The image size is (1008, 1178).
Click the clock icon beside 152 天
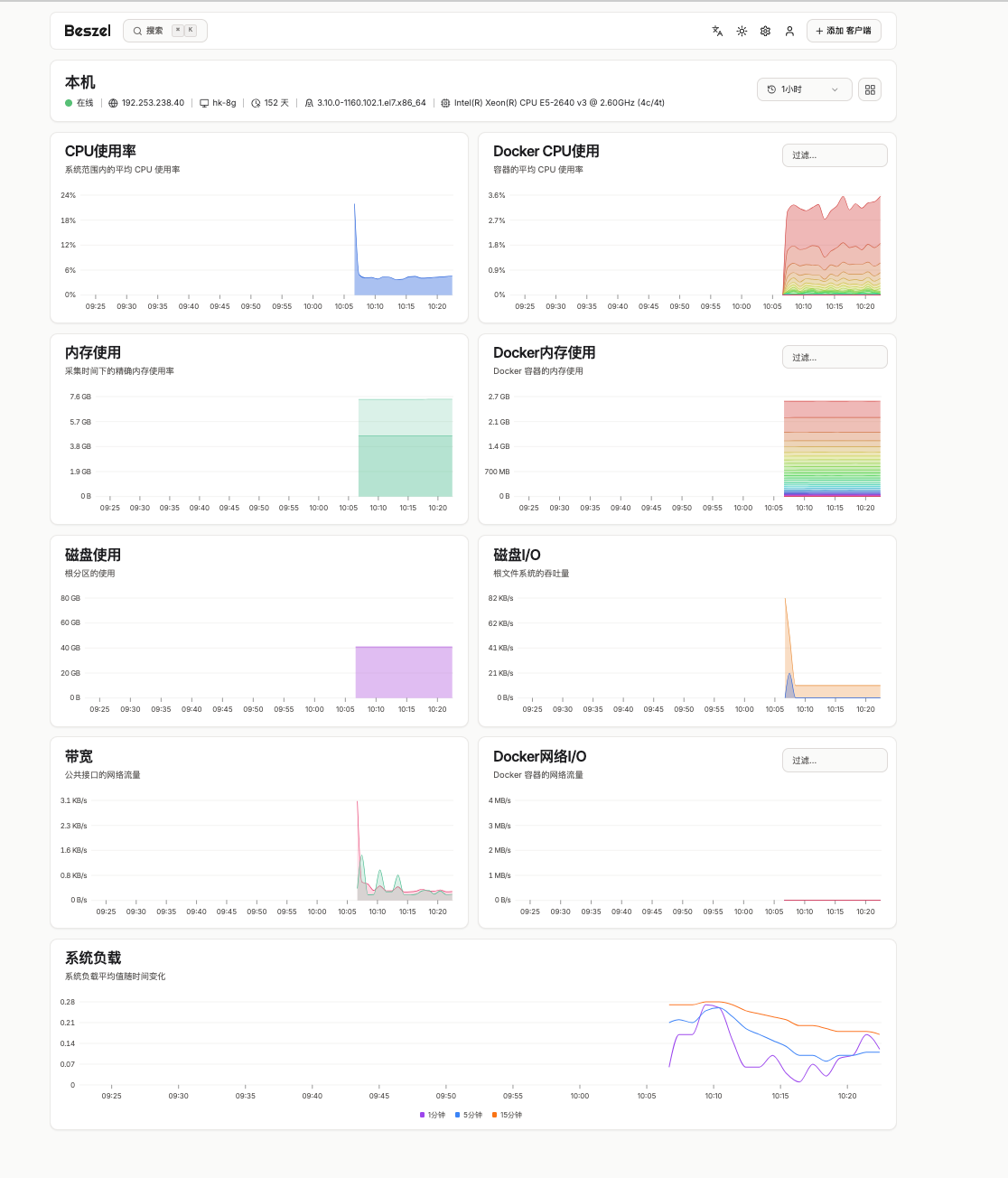coord(256,103)
